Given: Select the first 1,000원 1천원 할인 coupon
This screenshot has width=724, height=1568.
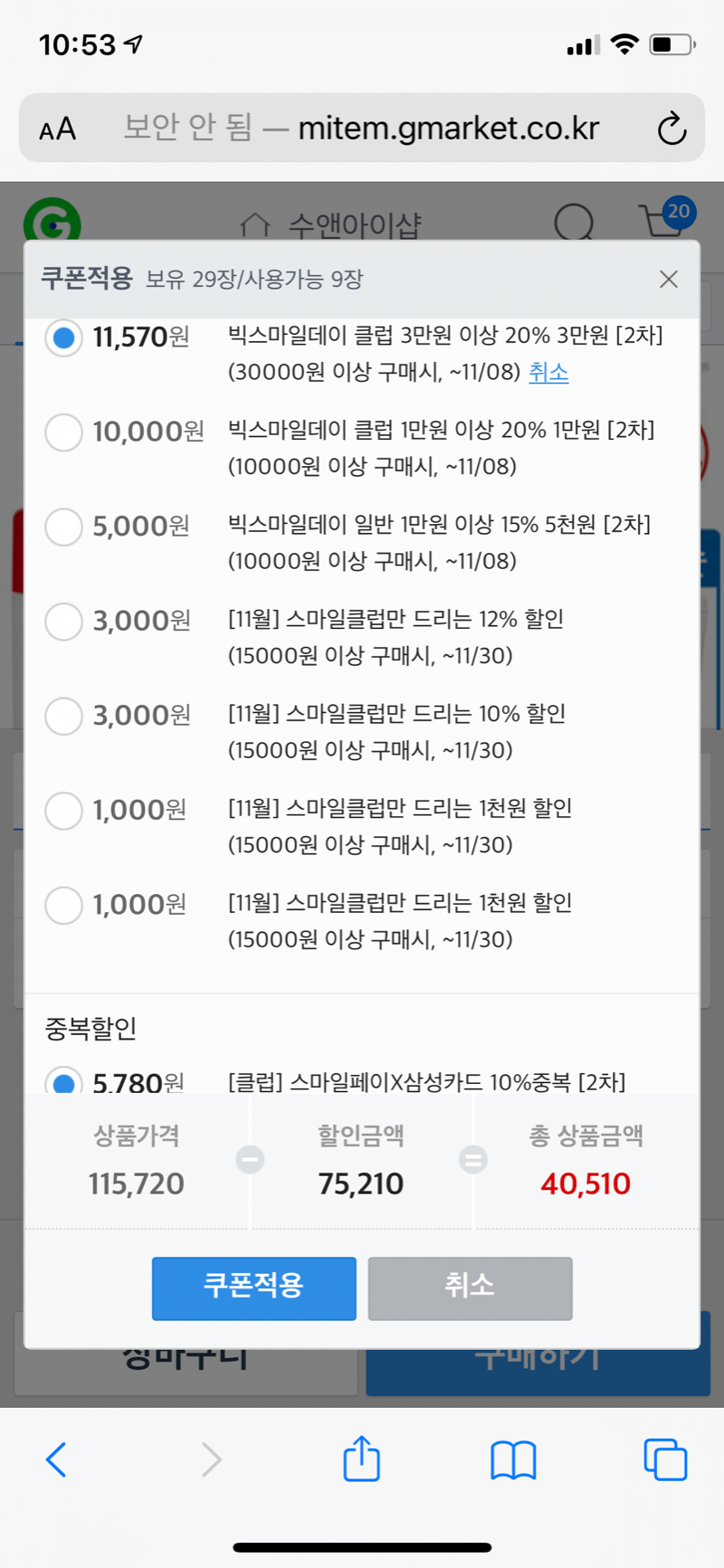Looking at the screenshot, I should pyautogui.click(x=64, y=811).
